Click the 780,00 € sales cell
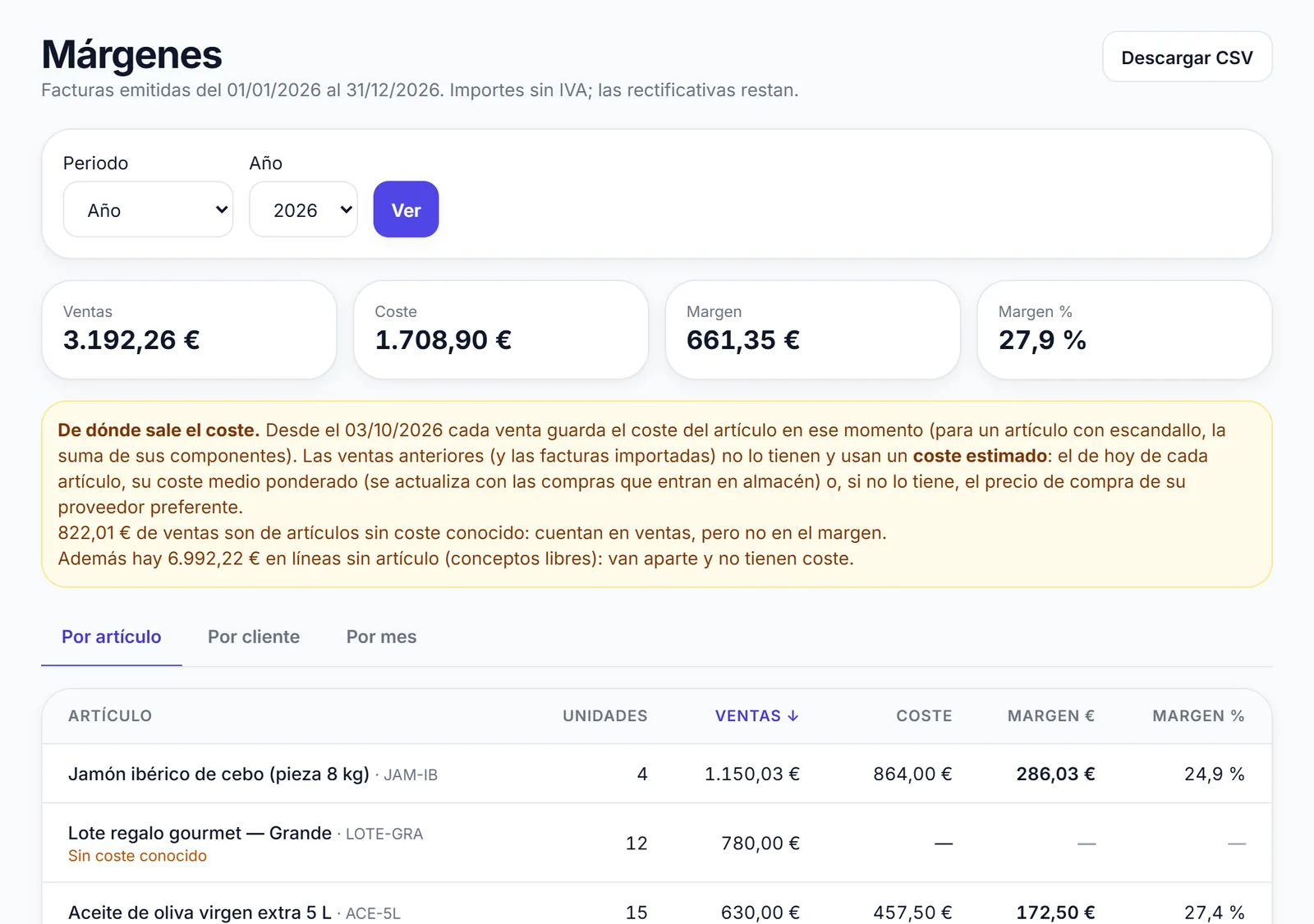 tap(760, 844)
